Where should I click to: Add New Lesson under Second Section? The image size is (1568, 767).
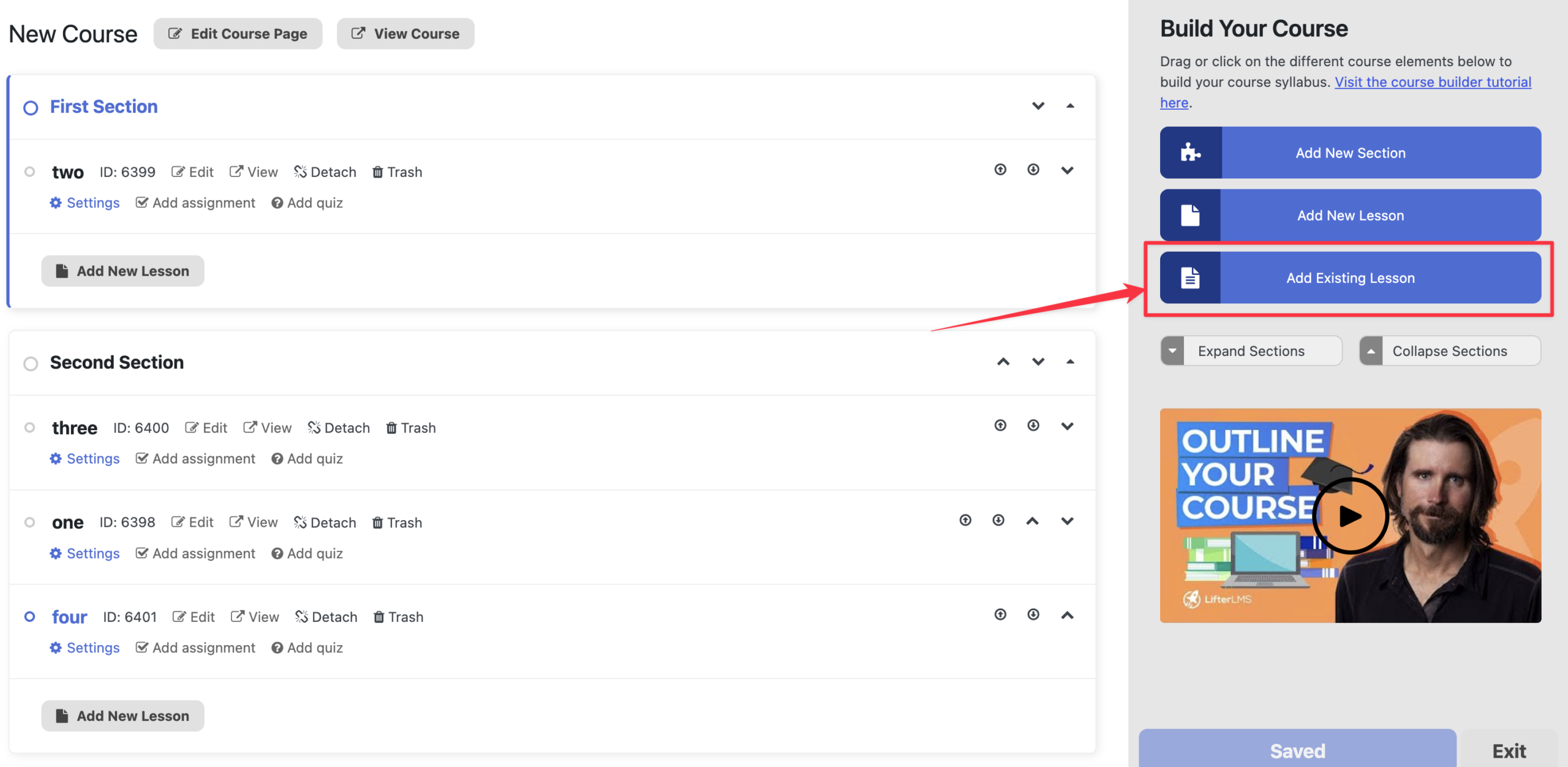tap(123, 716)
